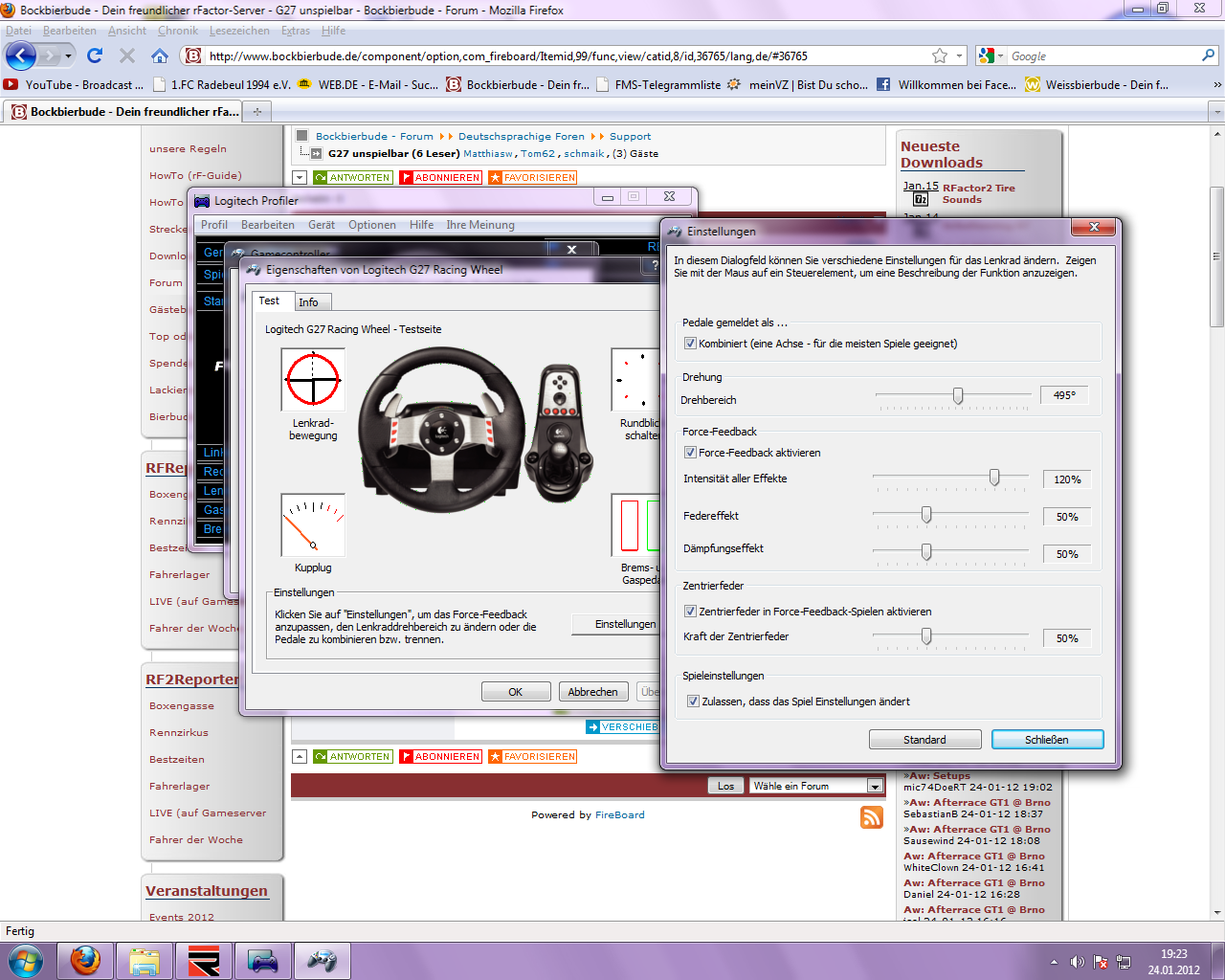Switch to the Info tab

(308, 302)
